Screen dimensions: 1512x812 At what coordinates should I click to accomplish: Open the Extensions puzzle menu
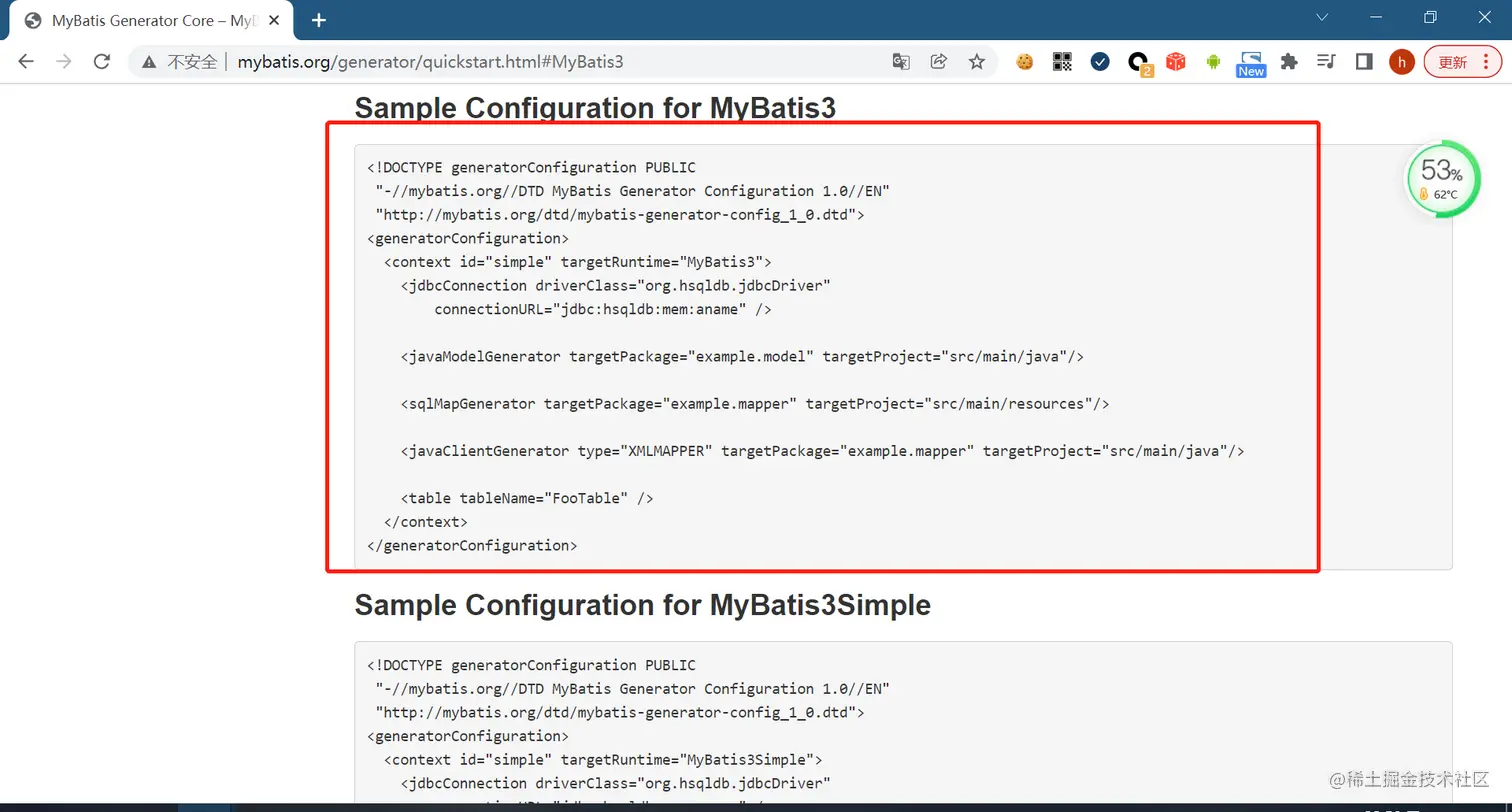point(1289,62)
